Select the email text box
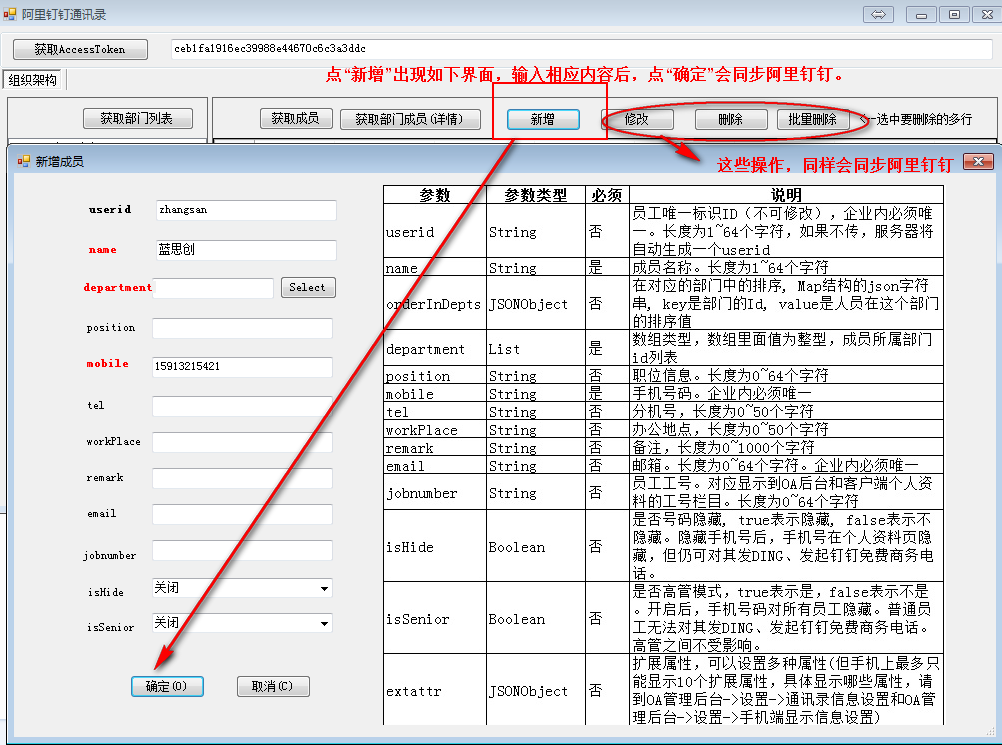 pos(242,514)
